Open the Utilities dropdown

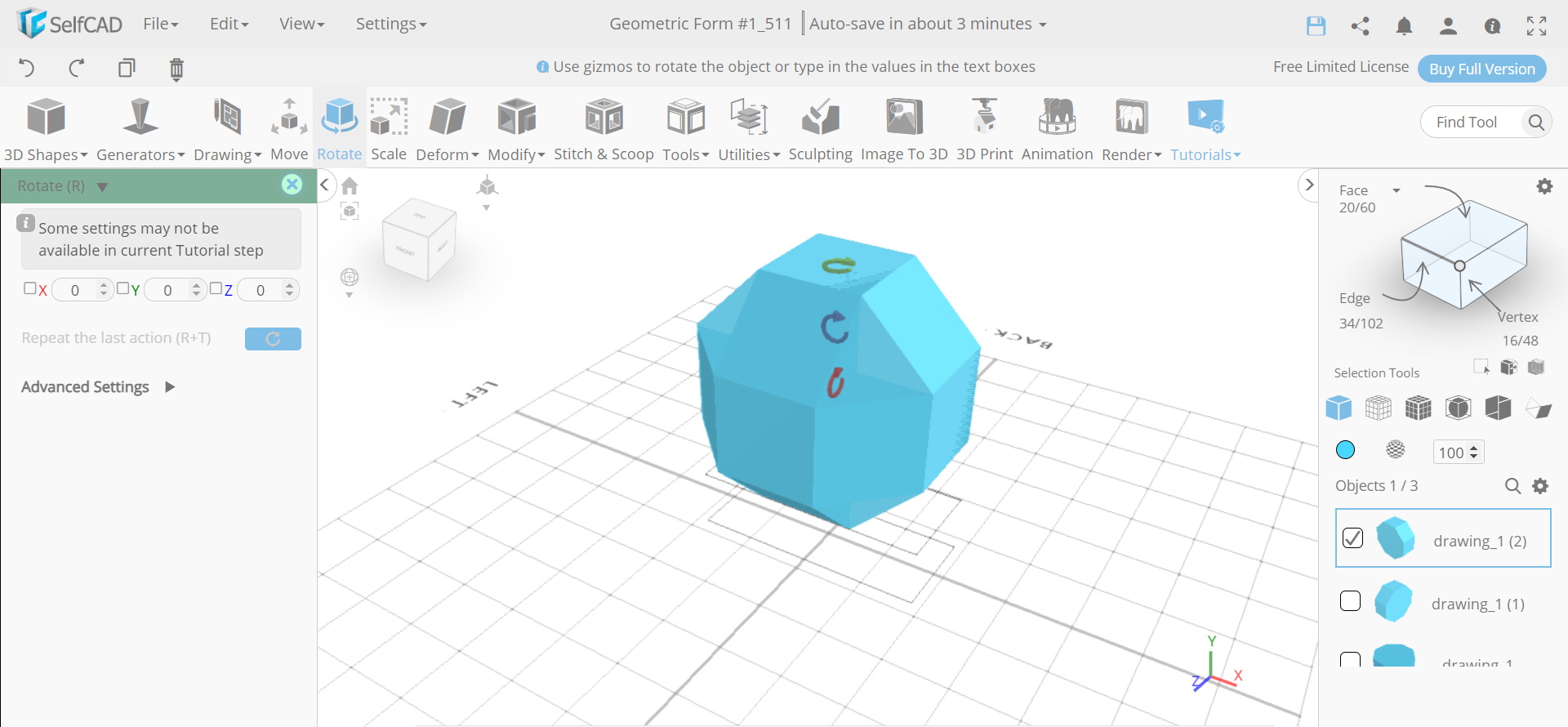pos(750,129)
